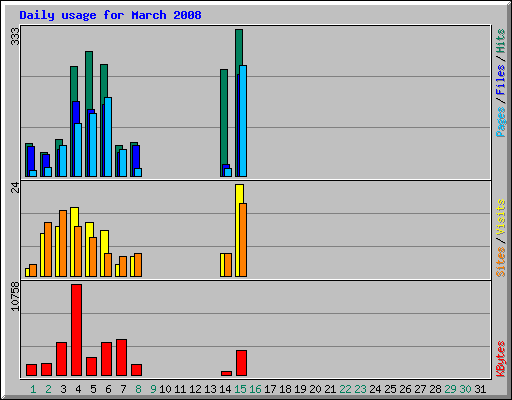Click the 10758 axis value

pyautogui.click(x=15, y=297)
